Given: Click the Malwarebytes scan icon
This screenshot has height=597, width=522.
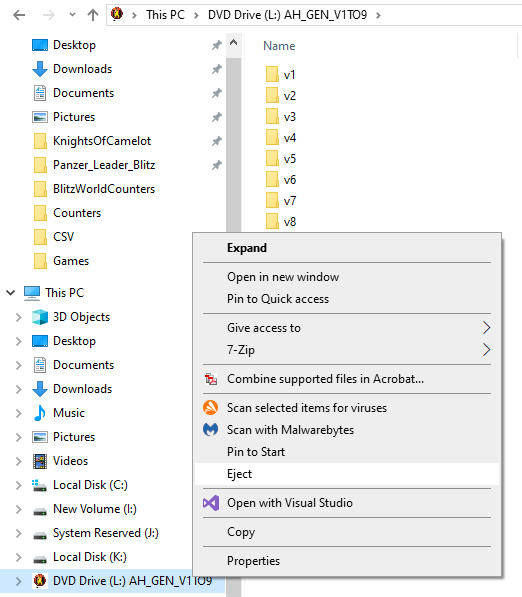Looking at the screenshot, I should (211, 429).
